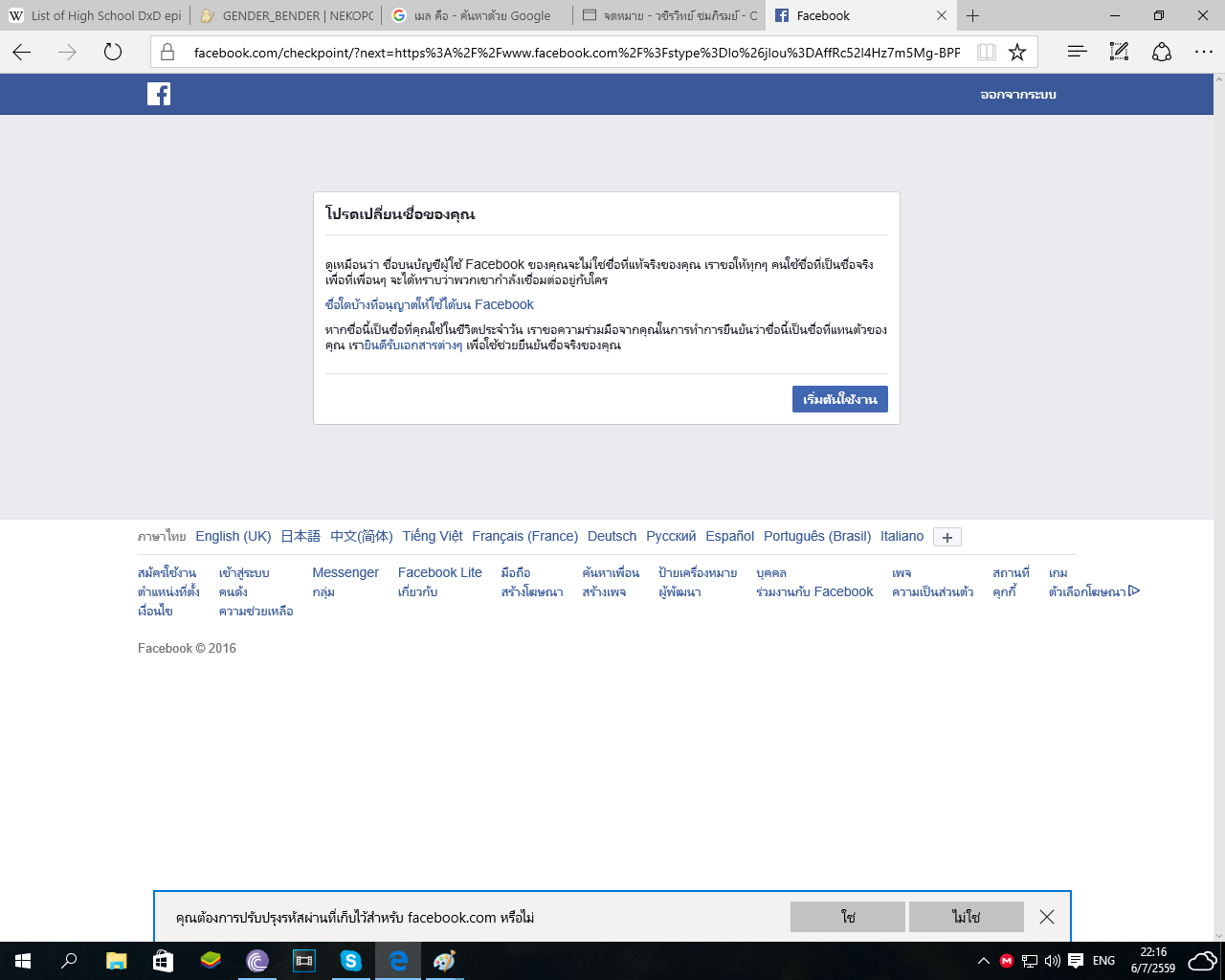
Task: Click the Edge icon on taskbar
Action: 398,961
